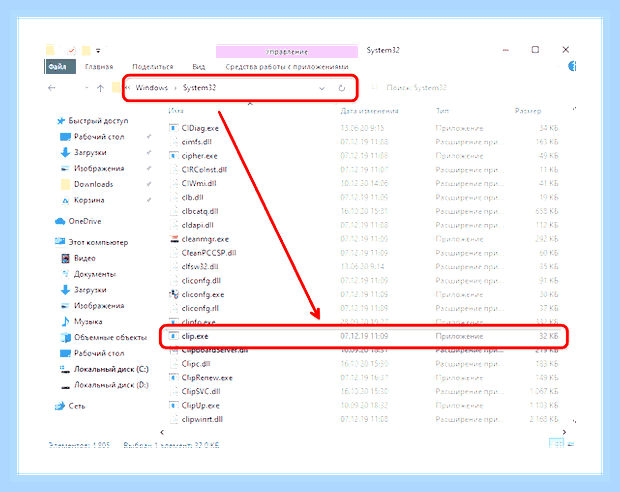
Task: Open the Downloads folder in navigation pane
Action: pyautogui.click(x=93, y=184)
